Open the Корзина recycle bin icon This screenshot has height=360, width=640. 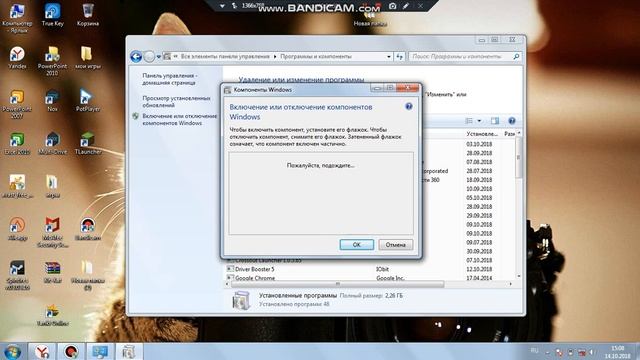point(88,16)
